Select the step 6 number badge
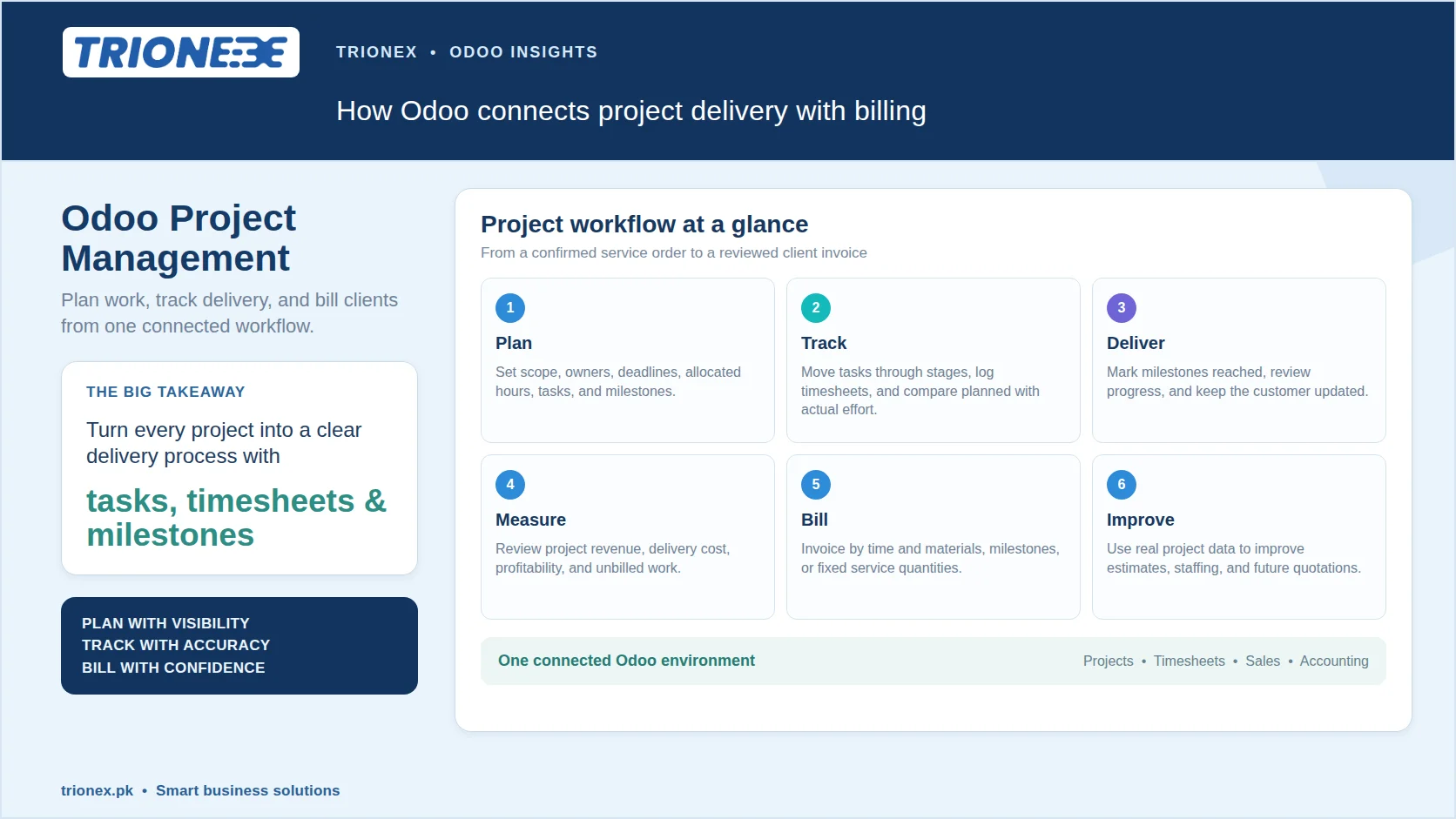Screen dimensions: 1456x819 click(x=1122, y=485)
